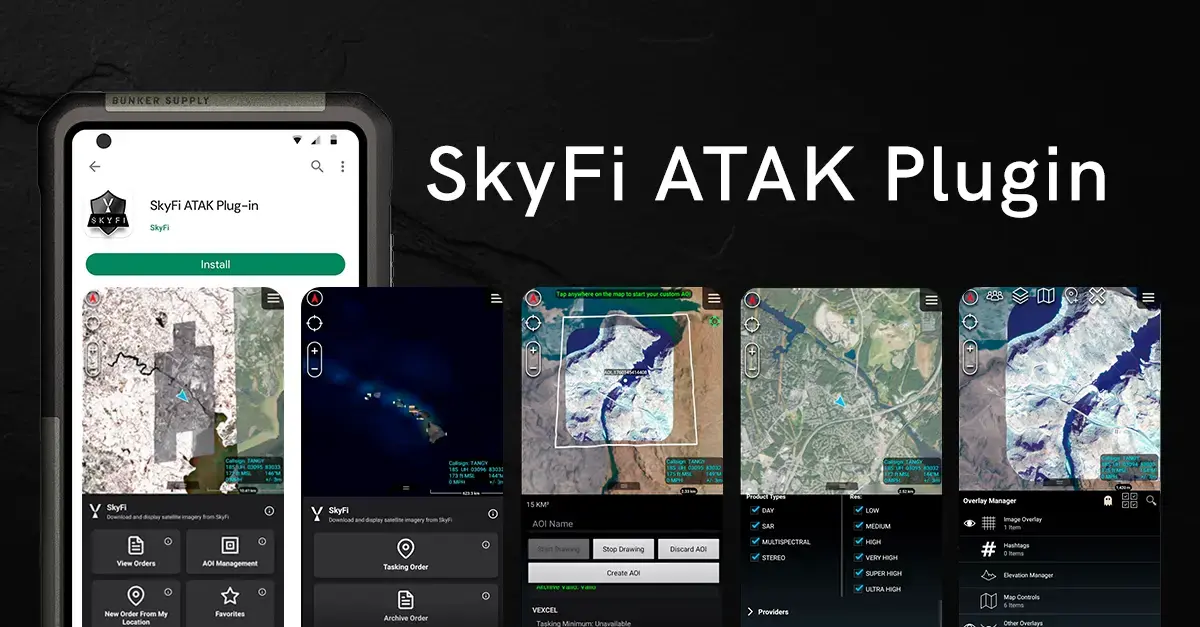Open folded map icon in Overlay Manager toolbar
1200x627 pixels.
tap(1046, 296)
